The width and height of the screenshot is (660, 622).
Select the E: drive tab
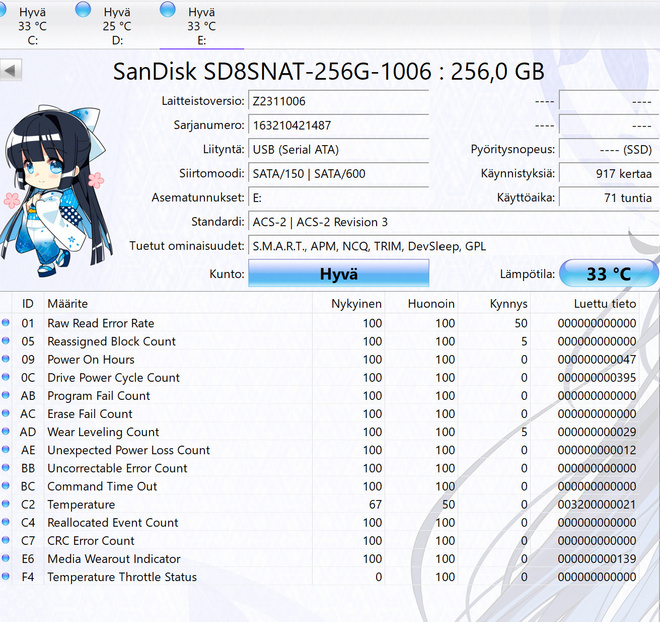coord(202,24)
